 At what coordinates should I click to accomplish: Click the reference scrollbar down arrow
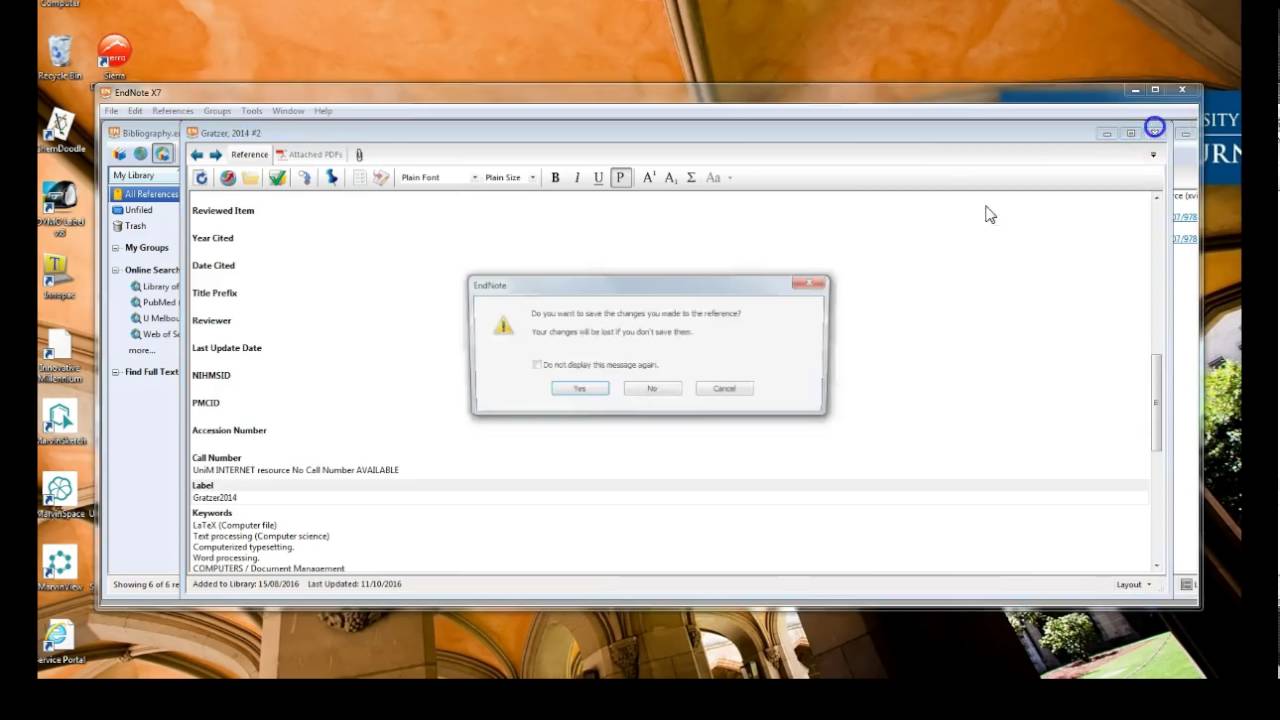(1157, 566)
